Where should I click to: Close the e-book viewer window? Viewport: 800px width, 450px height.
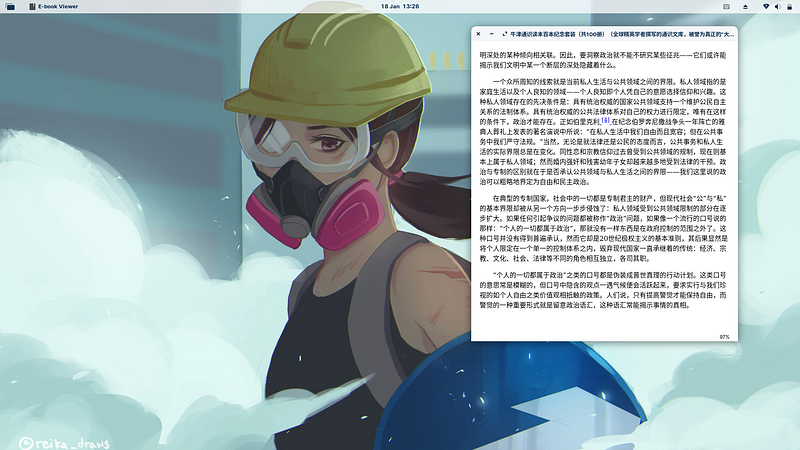(x=479, y=34)
